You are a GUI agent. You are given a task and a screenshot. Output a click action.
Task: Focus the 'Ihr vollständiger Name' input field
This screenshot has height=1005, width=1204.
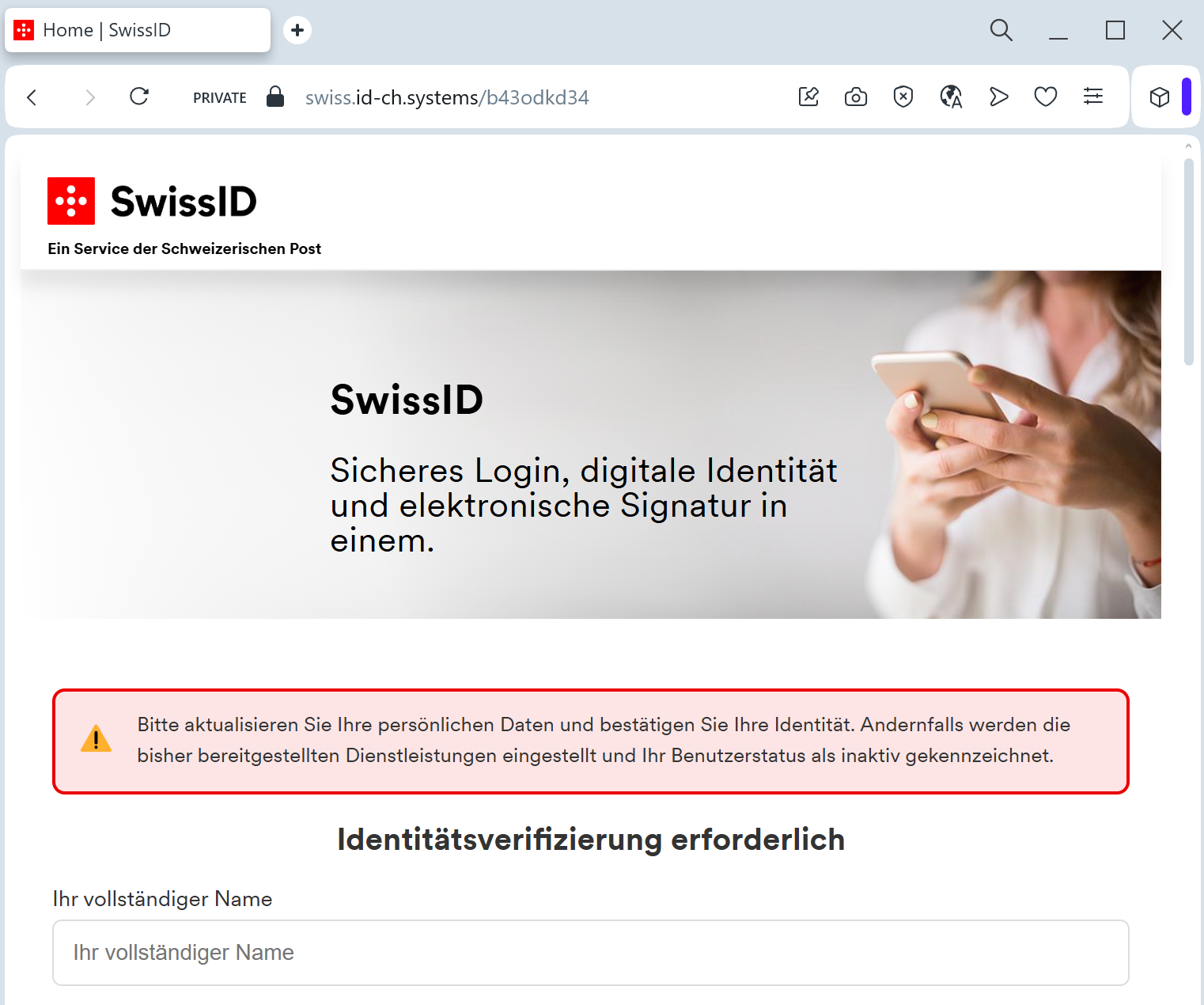click(x=590, y=953)
